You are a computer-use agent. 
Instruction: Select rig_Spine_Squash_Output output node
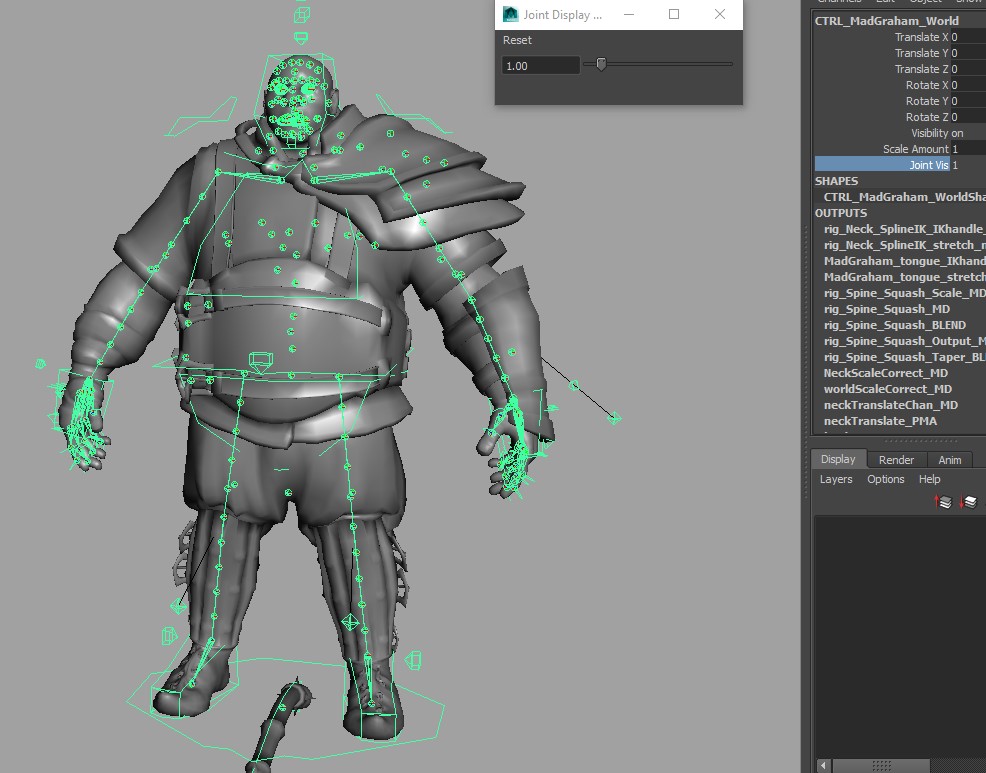[904, 341]
